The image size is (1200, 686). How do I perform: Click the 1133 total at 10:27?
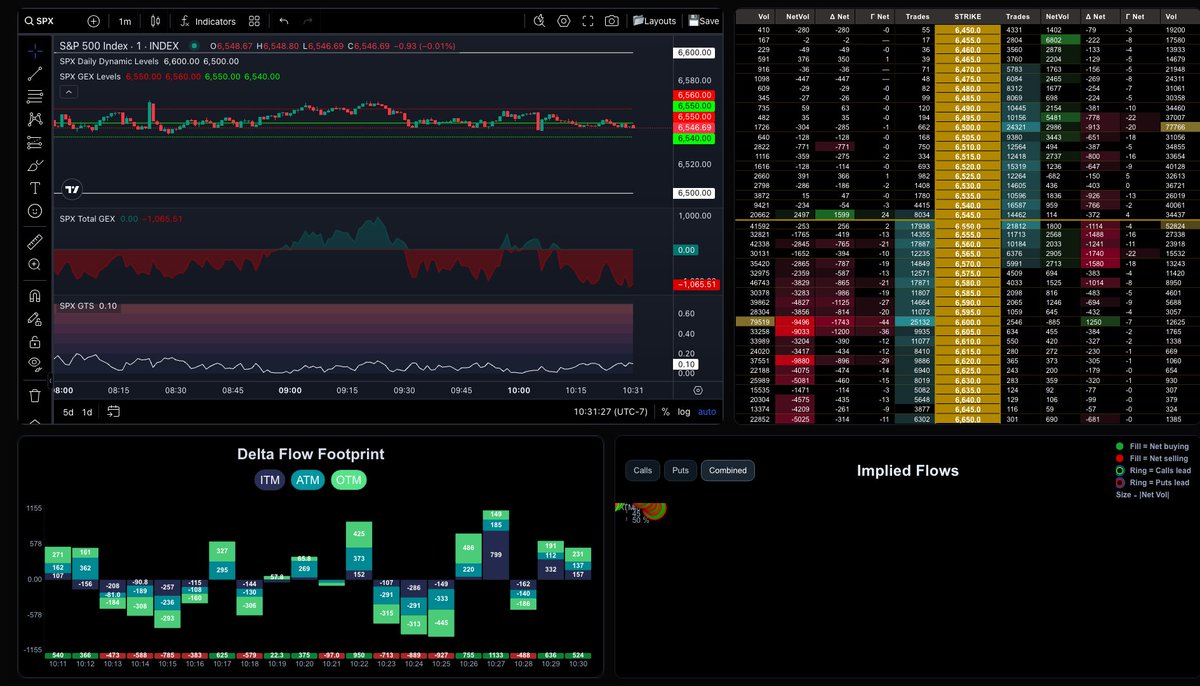point(496,657)
